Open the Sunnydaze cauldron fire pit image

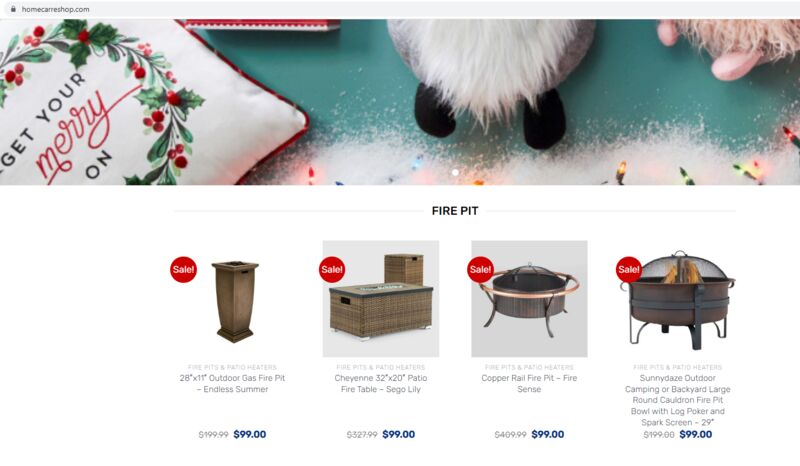[x=678, y=299]
